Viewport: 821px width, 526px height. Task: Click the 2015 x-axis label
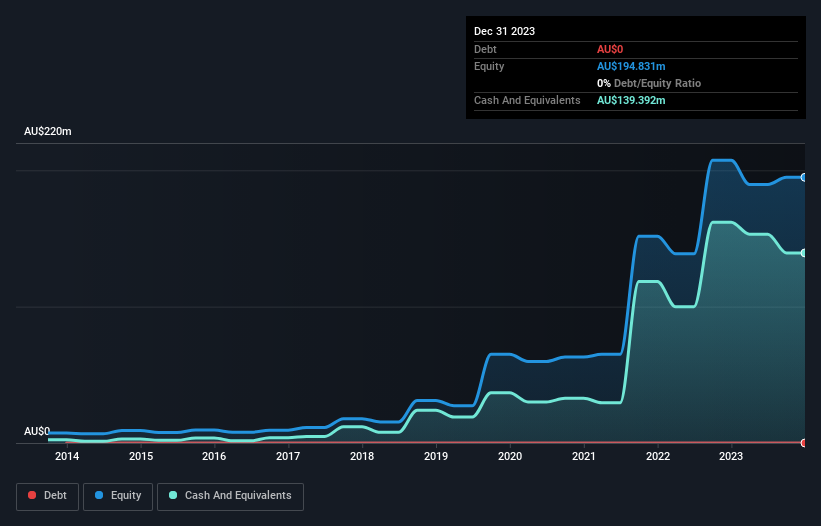pos(141,456)
